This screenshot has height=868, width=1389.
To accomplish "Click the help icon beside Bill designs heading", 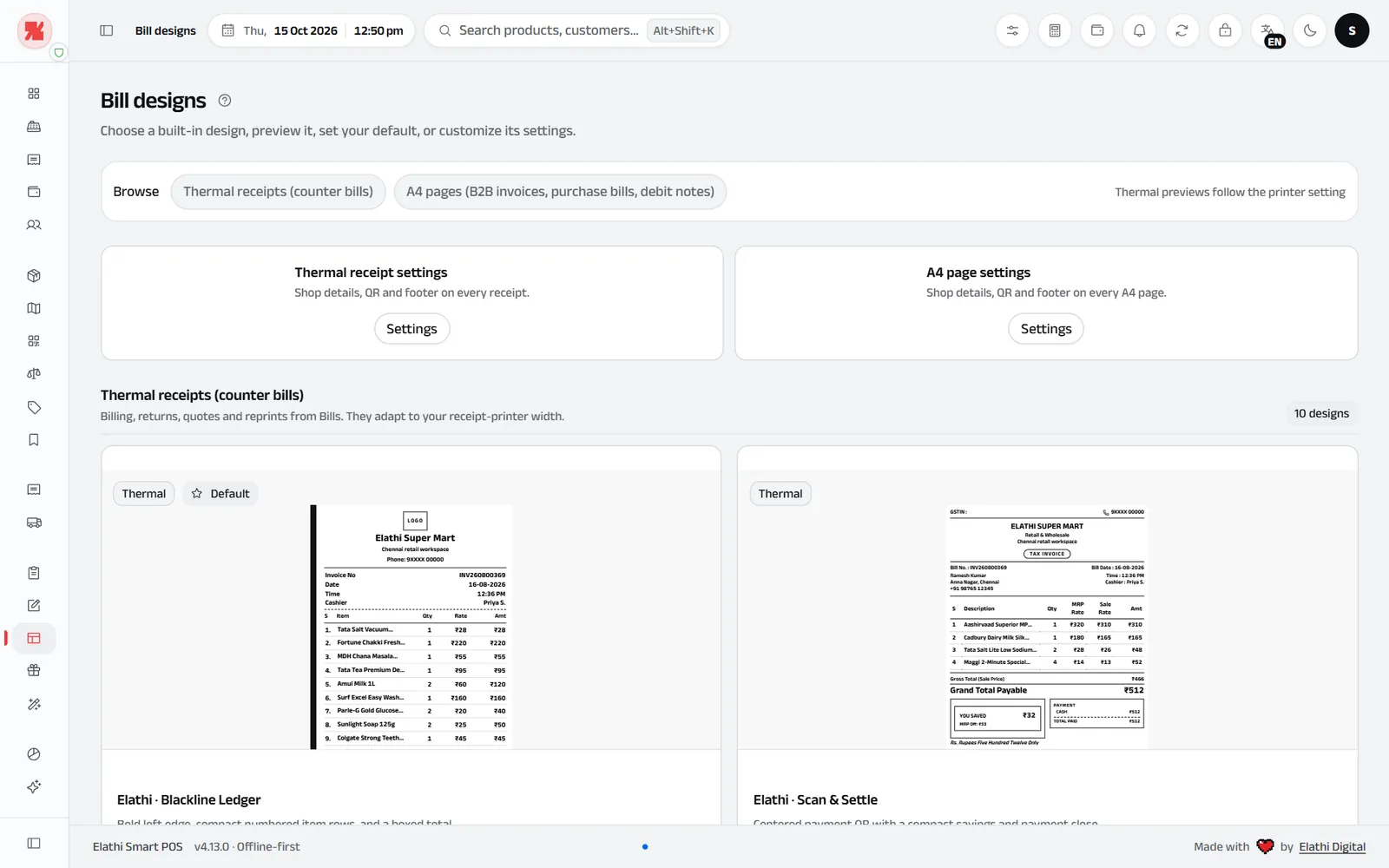I will 225,101.
